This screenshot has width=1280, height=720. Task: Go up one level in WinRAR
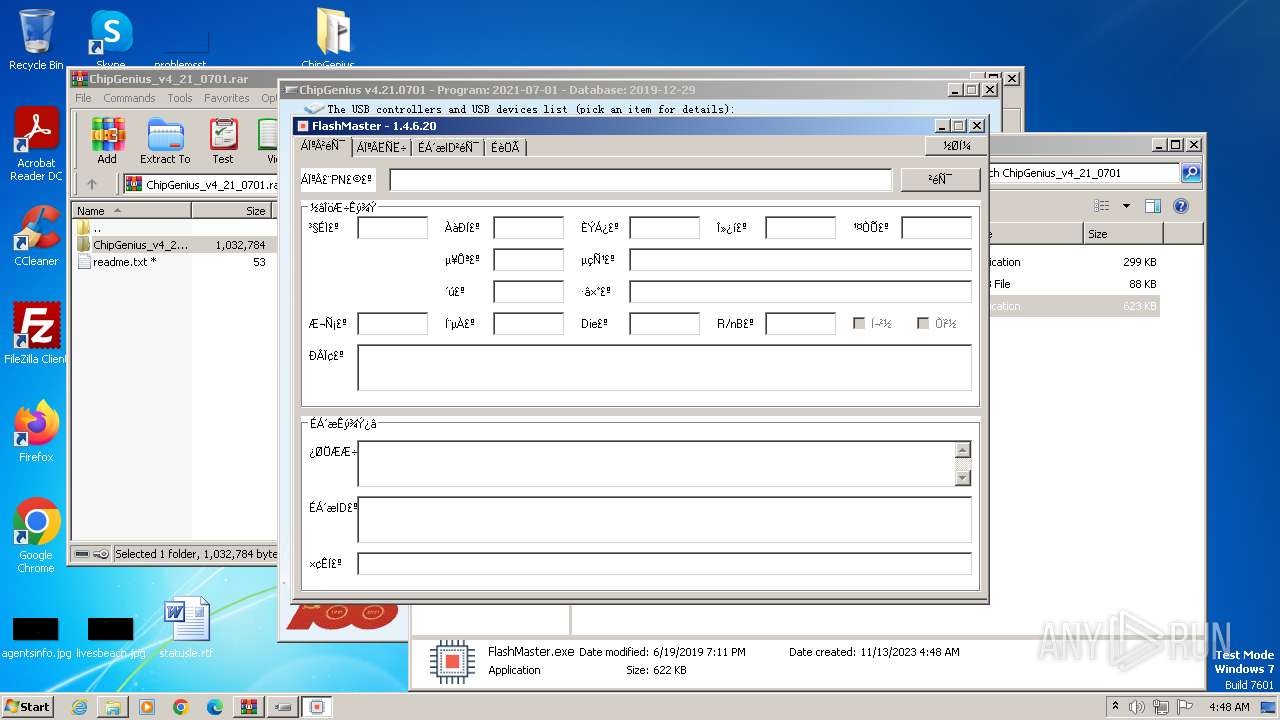[92, 184]
